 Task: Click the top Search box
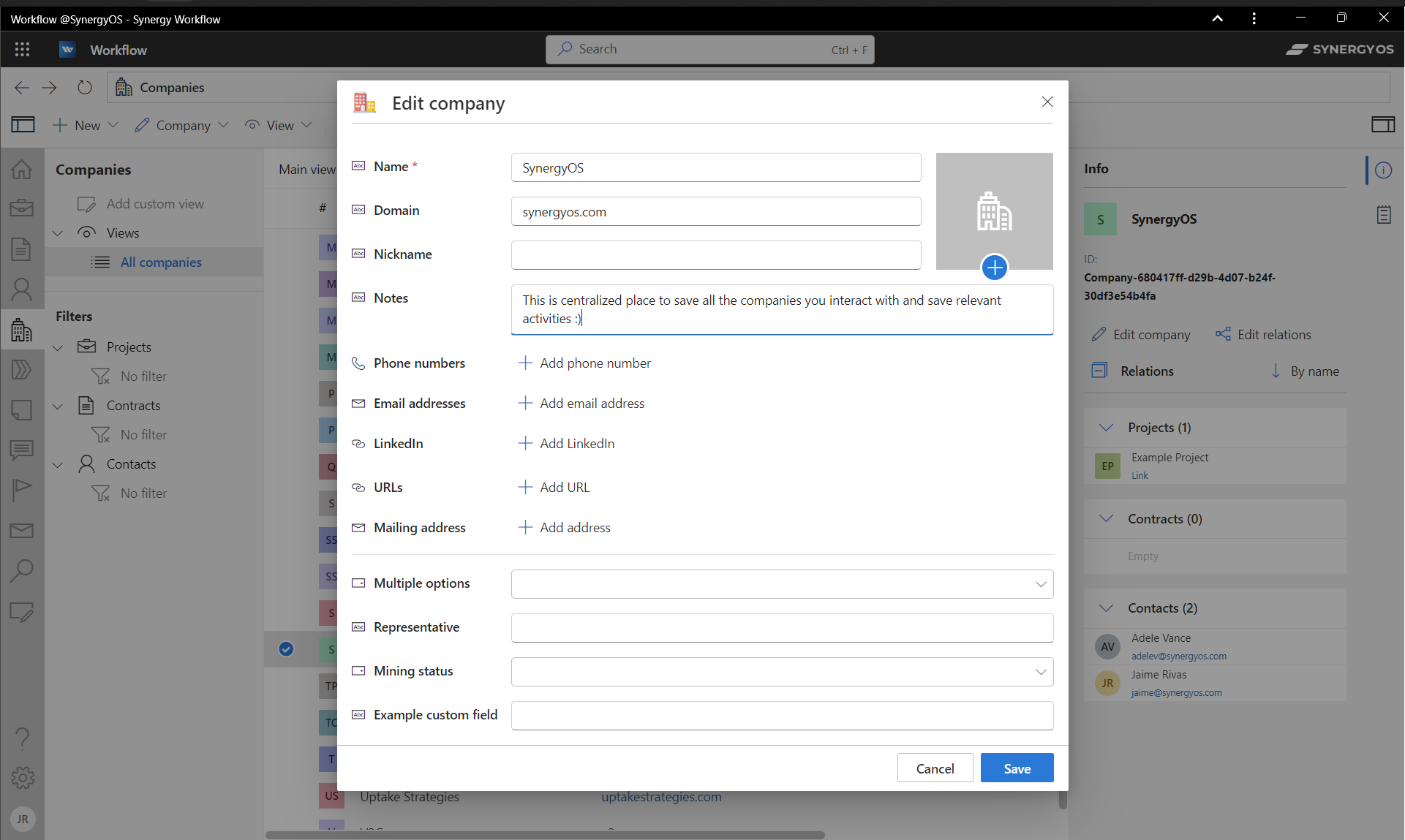[709, 49]
